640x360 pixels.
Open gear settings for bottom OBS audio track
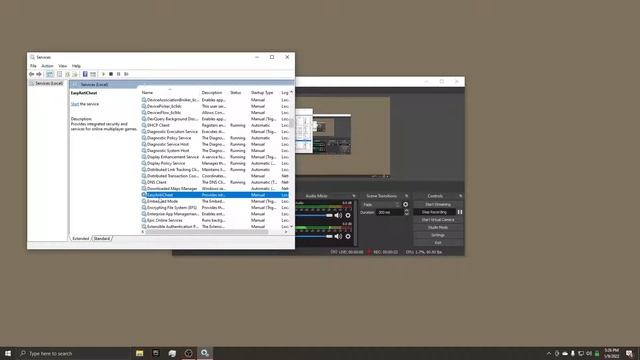pos(348,236)
